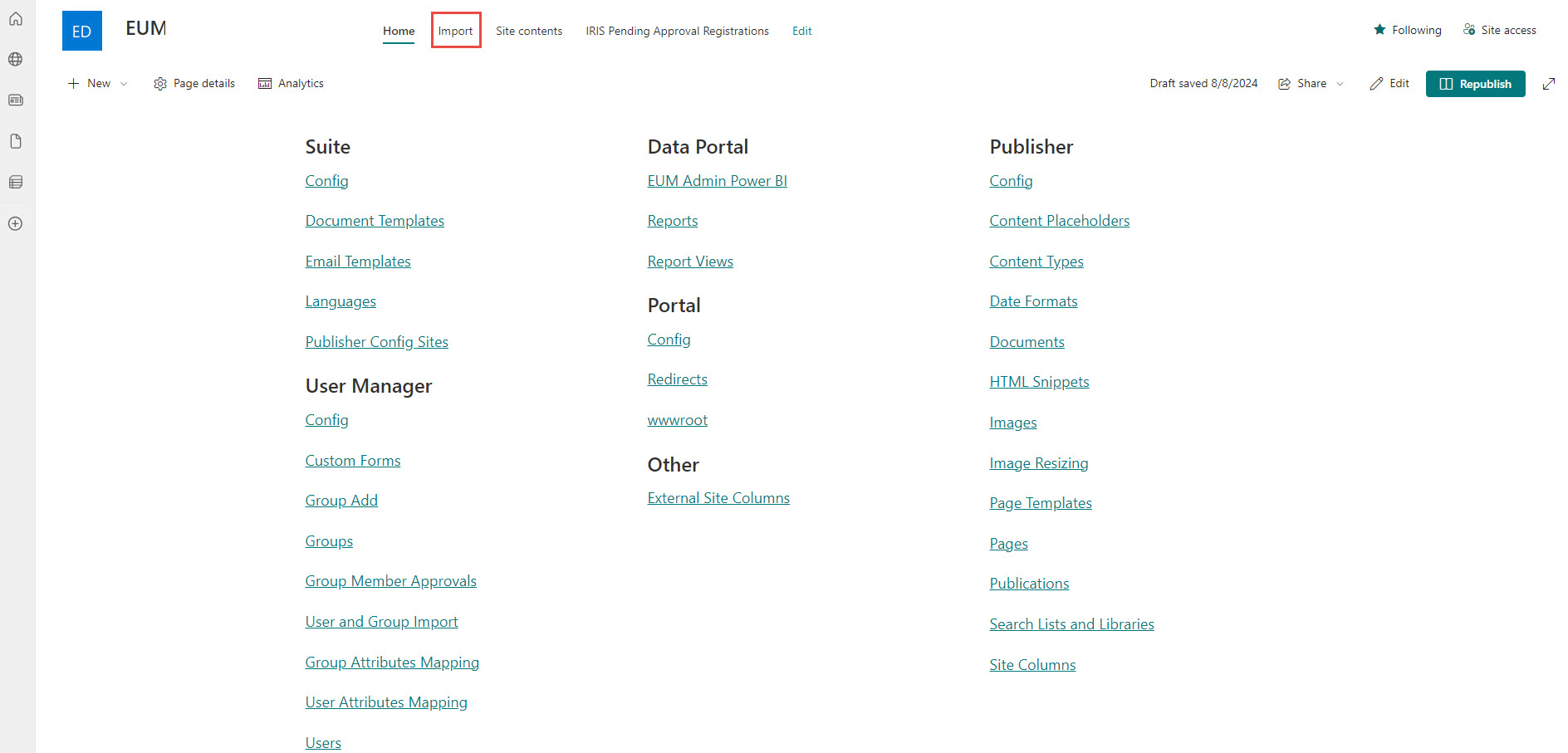Open Site Columns link under Publisher
Screen dimensions: 1568x753
tap(1032, 665)
